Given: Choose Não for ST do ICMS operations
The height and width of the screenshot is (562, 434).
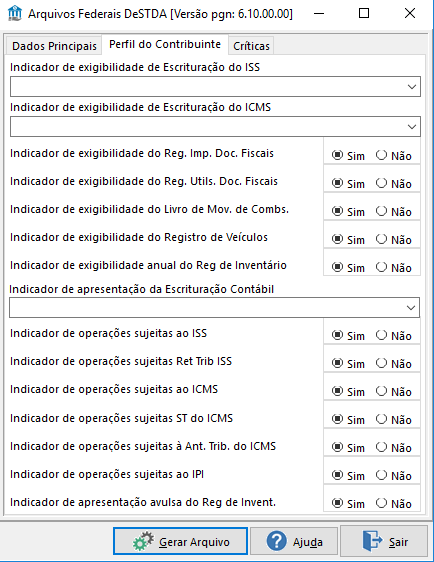Looking at the screenshot, I should pyautogui.click(x=381, y=419).
